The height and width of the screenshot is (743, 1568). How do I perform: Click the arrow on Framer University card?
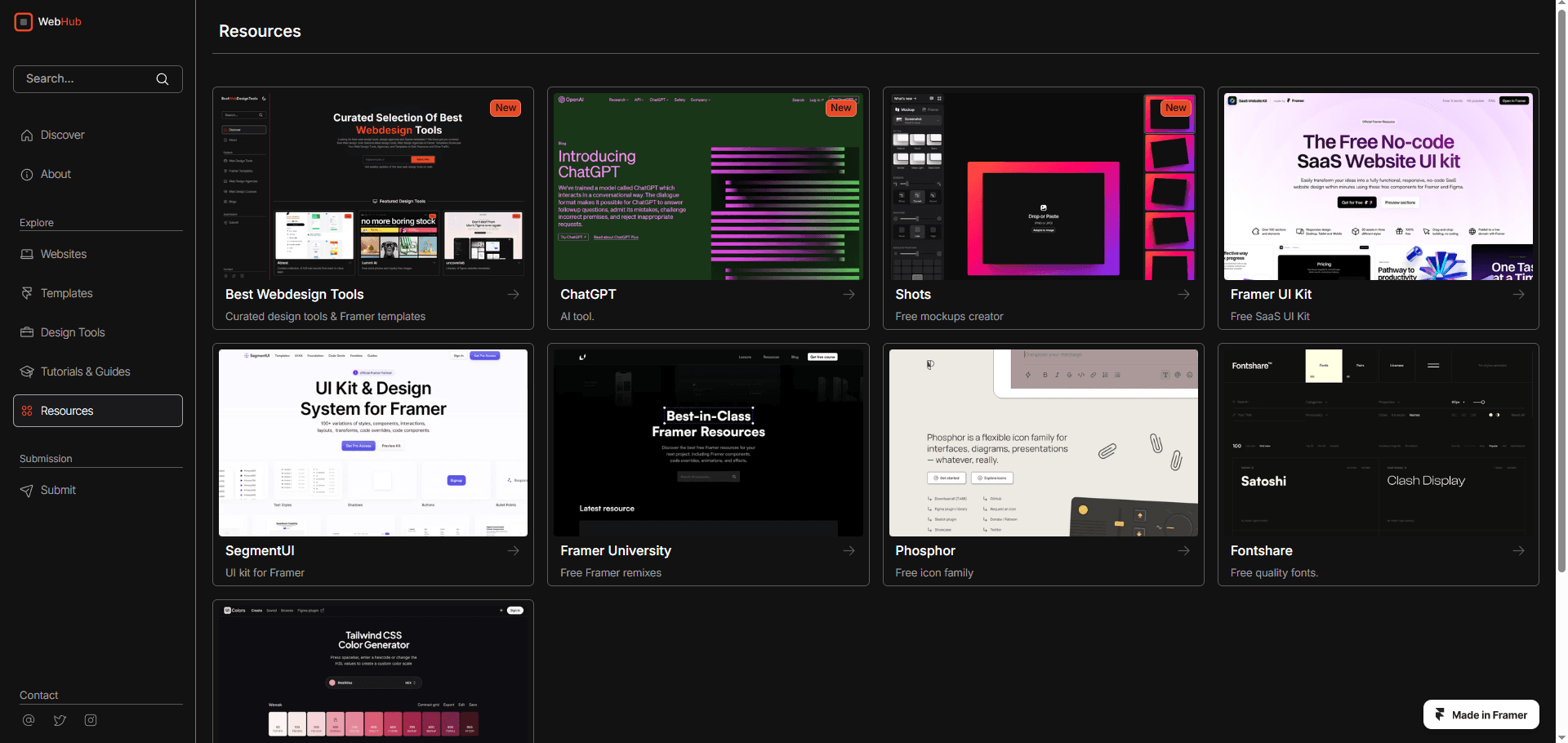point(849,550)
